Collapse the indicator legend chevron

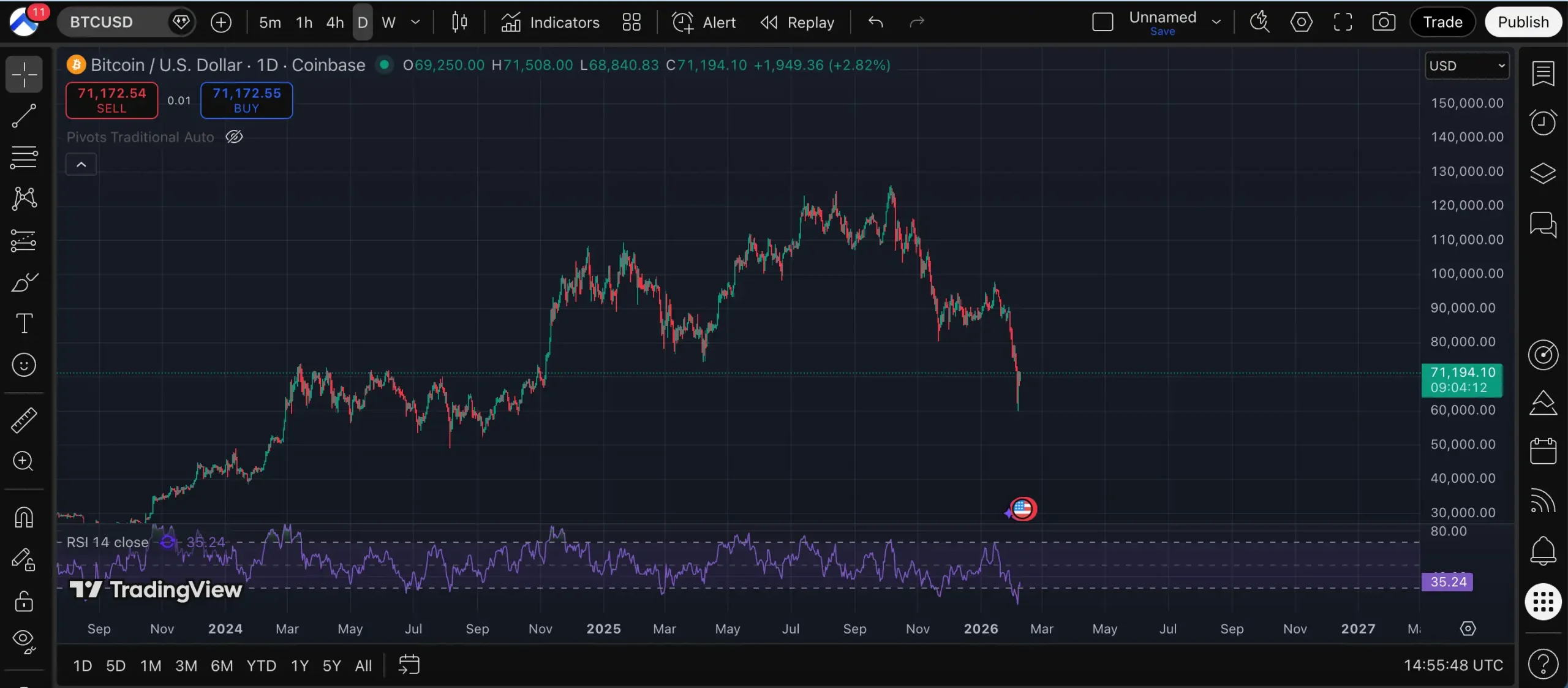coord(81,164)
